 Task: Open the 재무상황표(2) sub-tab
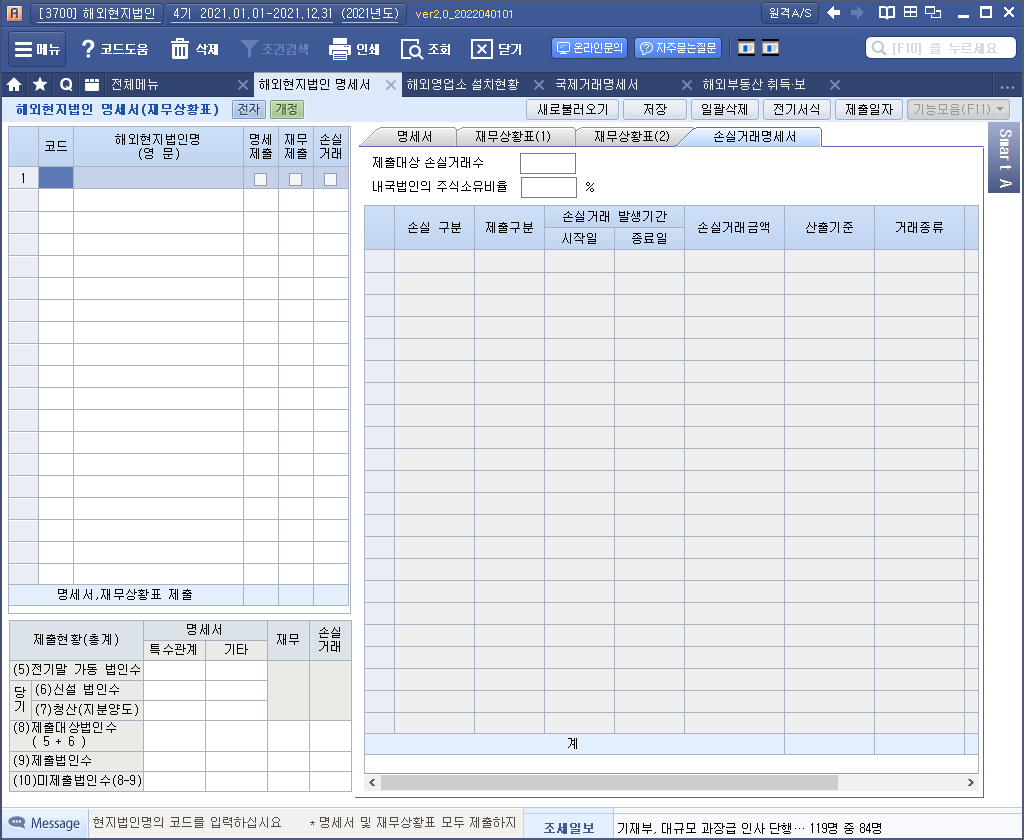(x=632, y=137)
